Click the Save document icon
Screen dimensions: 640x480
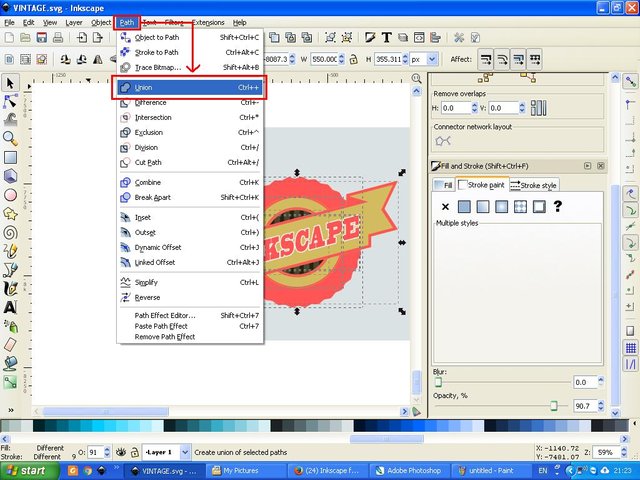click(x=42, y=38)
